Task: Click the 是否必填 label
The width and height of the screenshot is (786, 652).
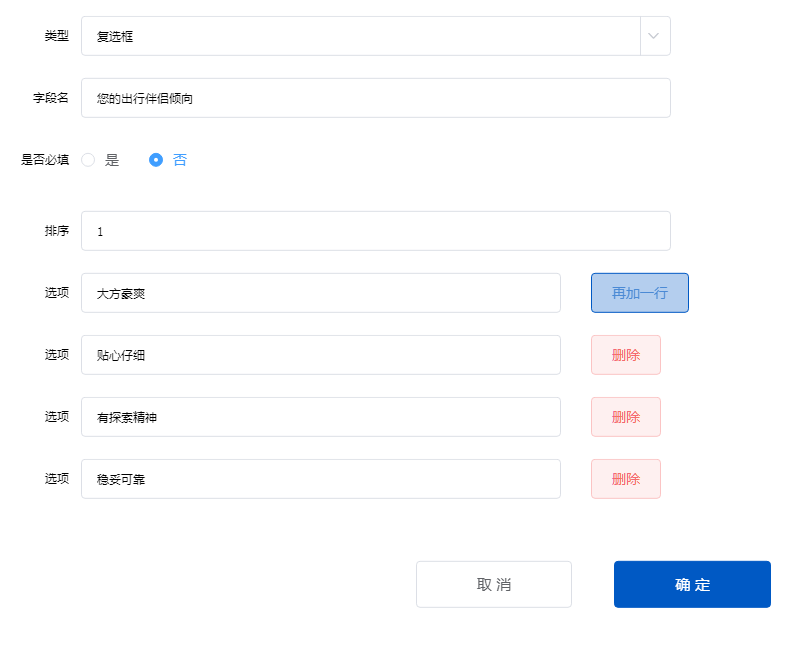Action: coord(45,160)
